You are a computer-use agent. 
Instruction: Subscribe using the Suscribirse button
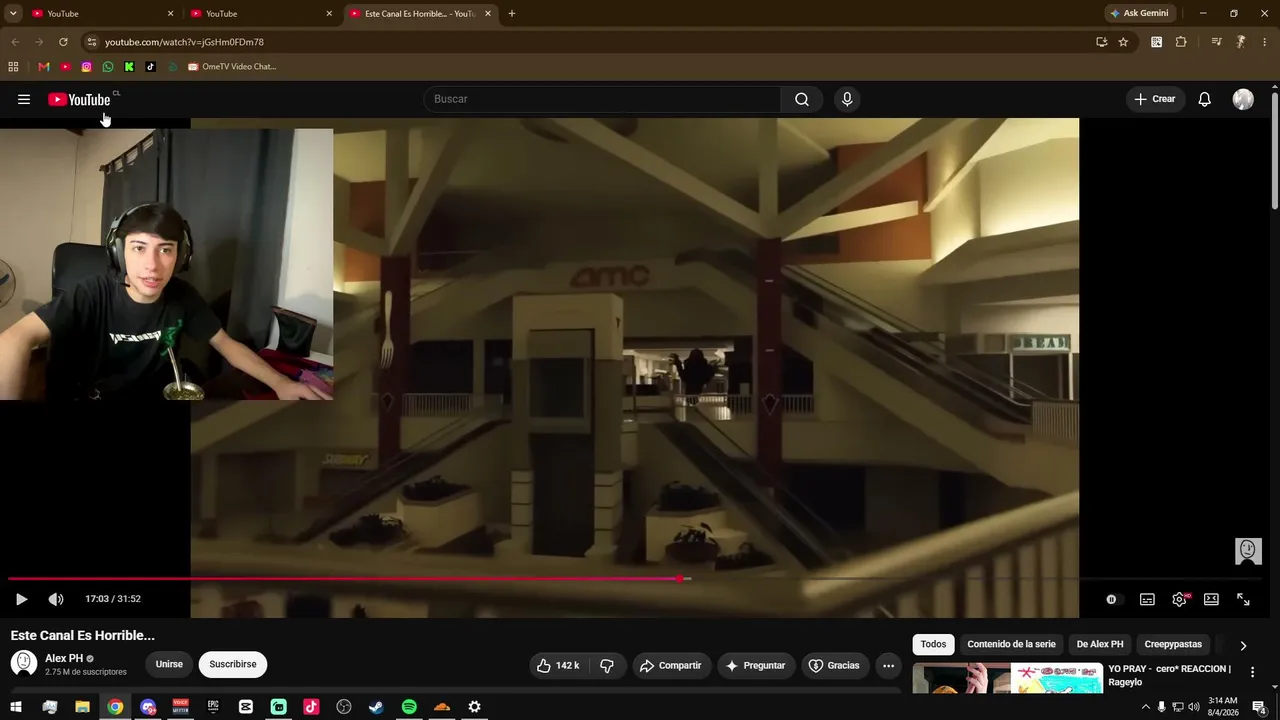click(233, 664)
